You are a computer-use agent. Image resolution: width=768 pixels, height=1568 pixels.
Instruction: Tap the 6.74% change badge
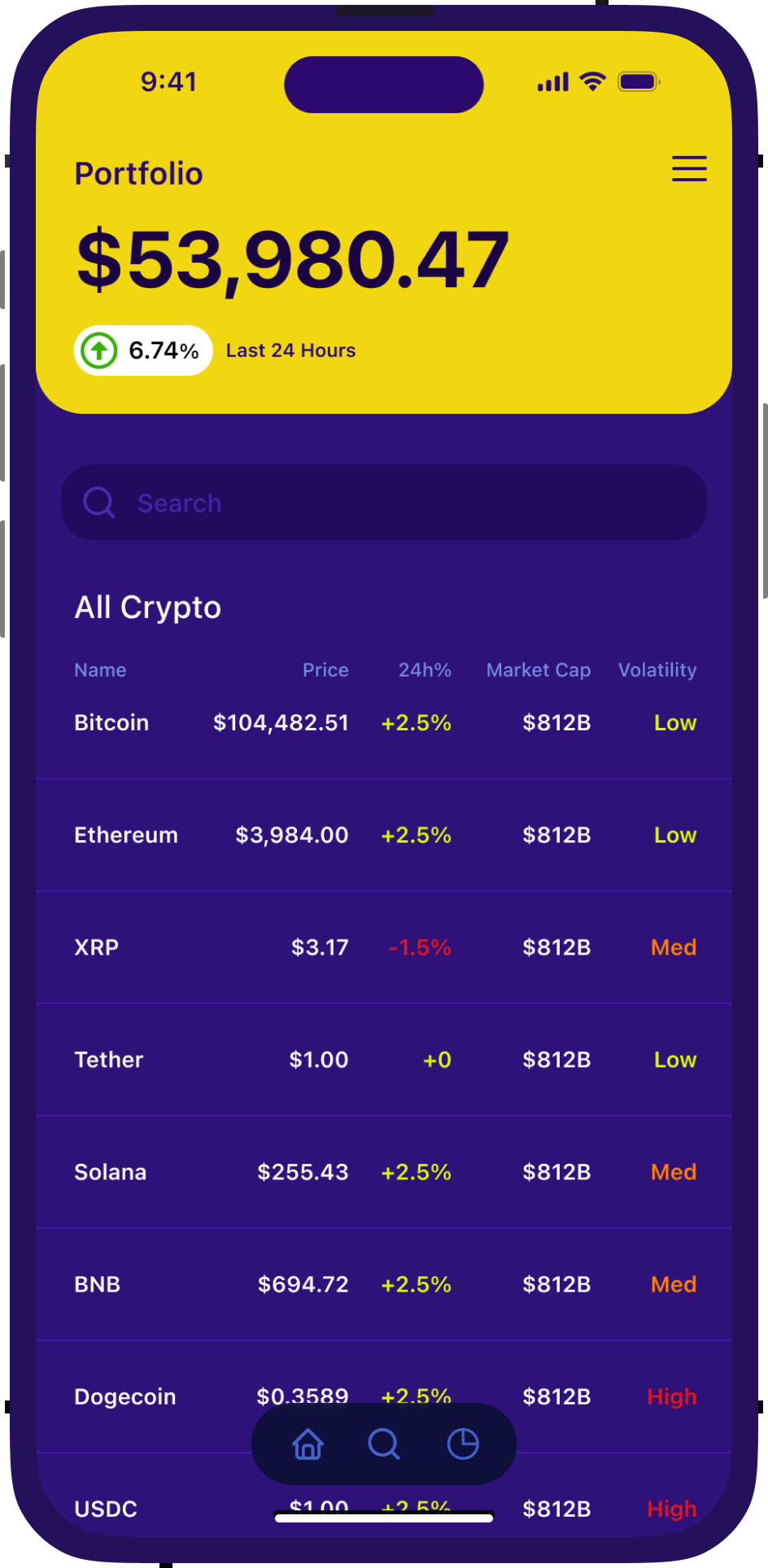144,351
